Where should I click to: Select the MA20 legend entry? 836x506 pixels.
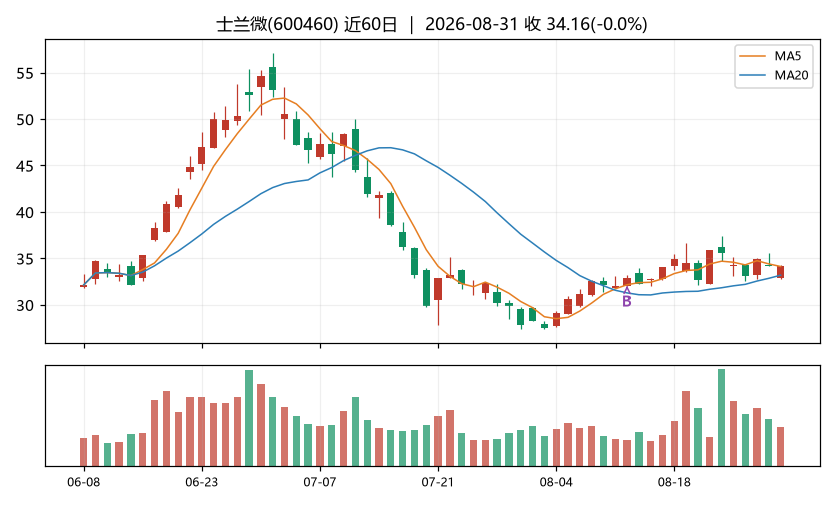(x=774, y=75)
